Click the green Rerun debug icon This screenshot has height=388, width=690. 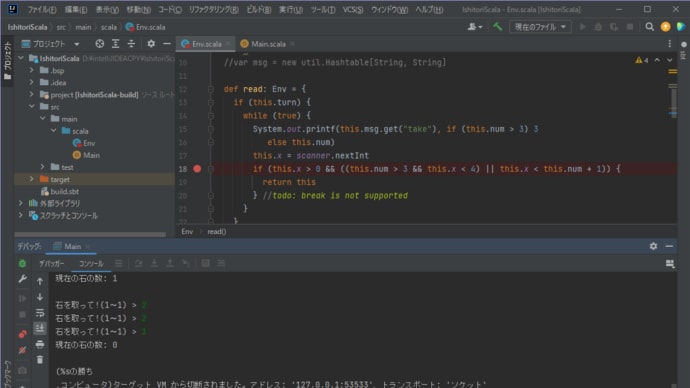tap(22, 264)
